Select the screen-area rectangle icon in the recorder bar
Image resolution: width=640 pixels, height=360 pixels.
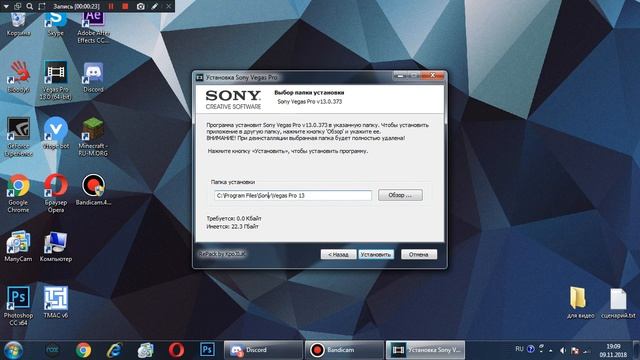click(x=42, y=6)
